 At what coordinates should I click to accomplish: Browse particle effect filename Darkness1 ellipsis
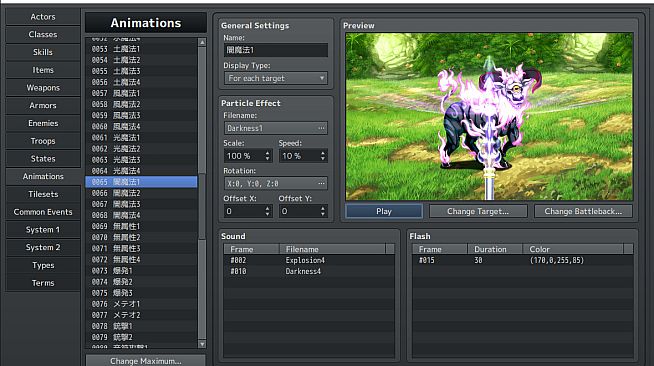(321, 128)
